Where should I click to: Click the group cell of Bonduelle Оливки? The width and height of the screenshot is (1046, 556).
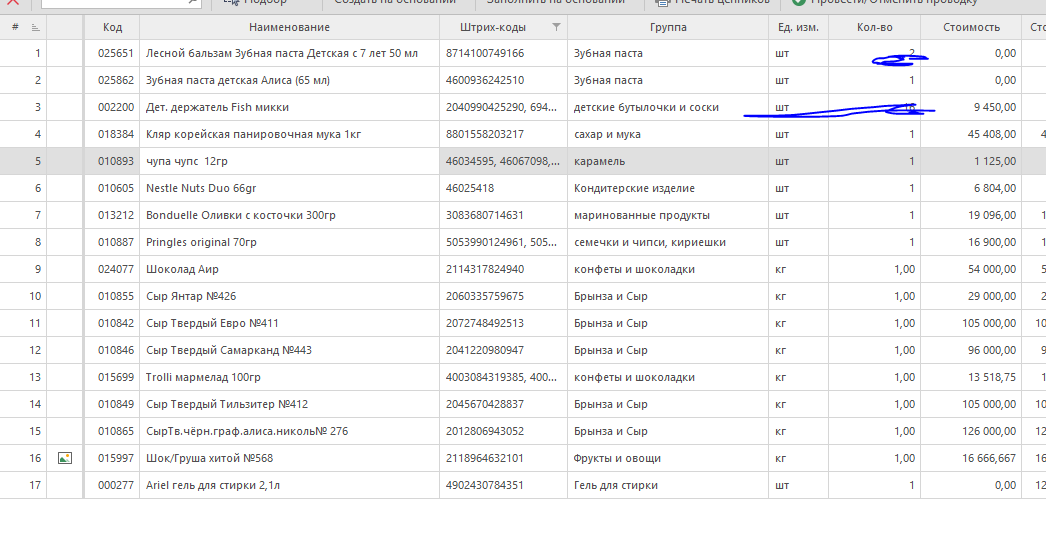[667, 215]
